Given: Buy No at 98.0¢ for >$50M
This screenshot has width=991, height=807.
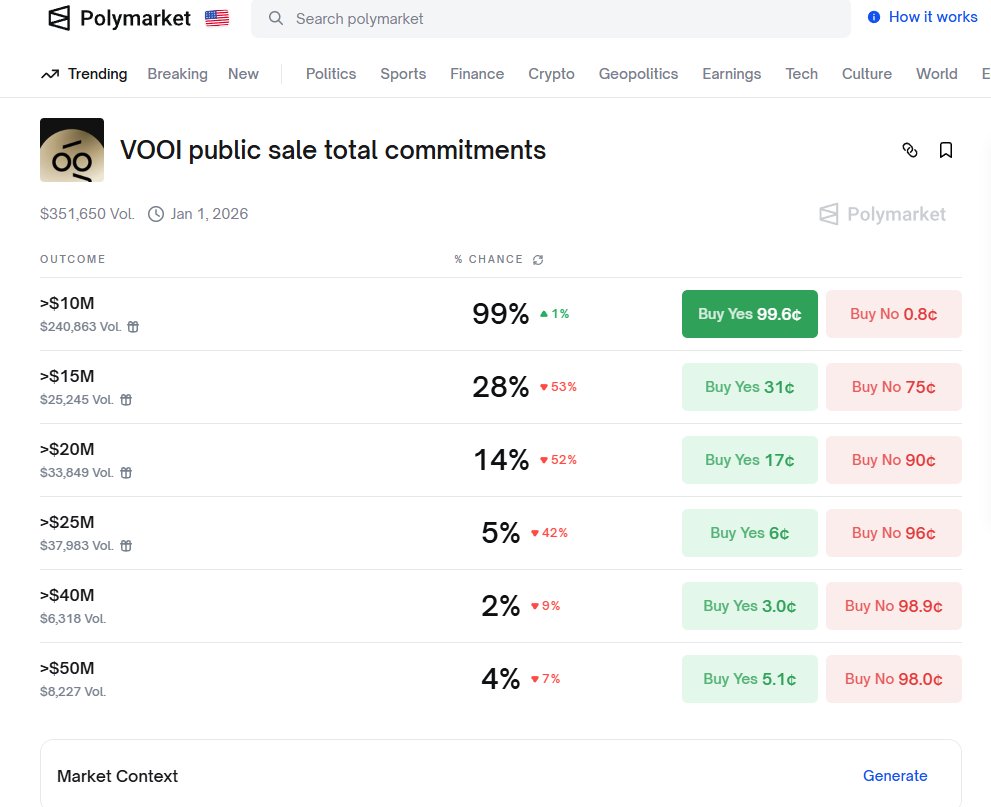Looking at the screenshot, I should tap(894, 679).
